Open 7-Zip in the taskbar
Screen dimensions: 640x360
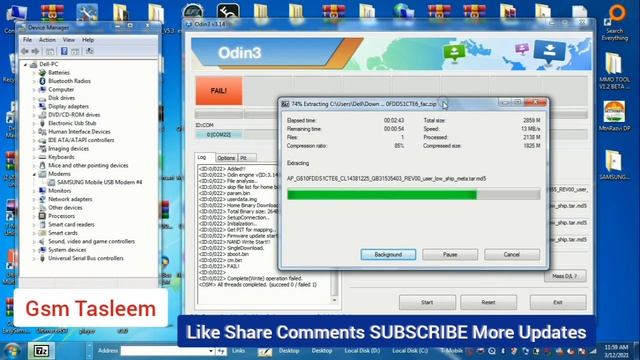(41, 351)
